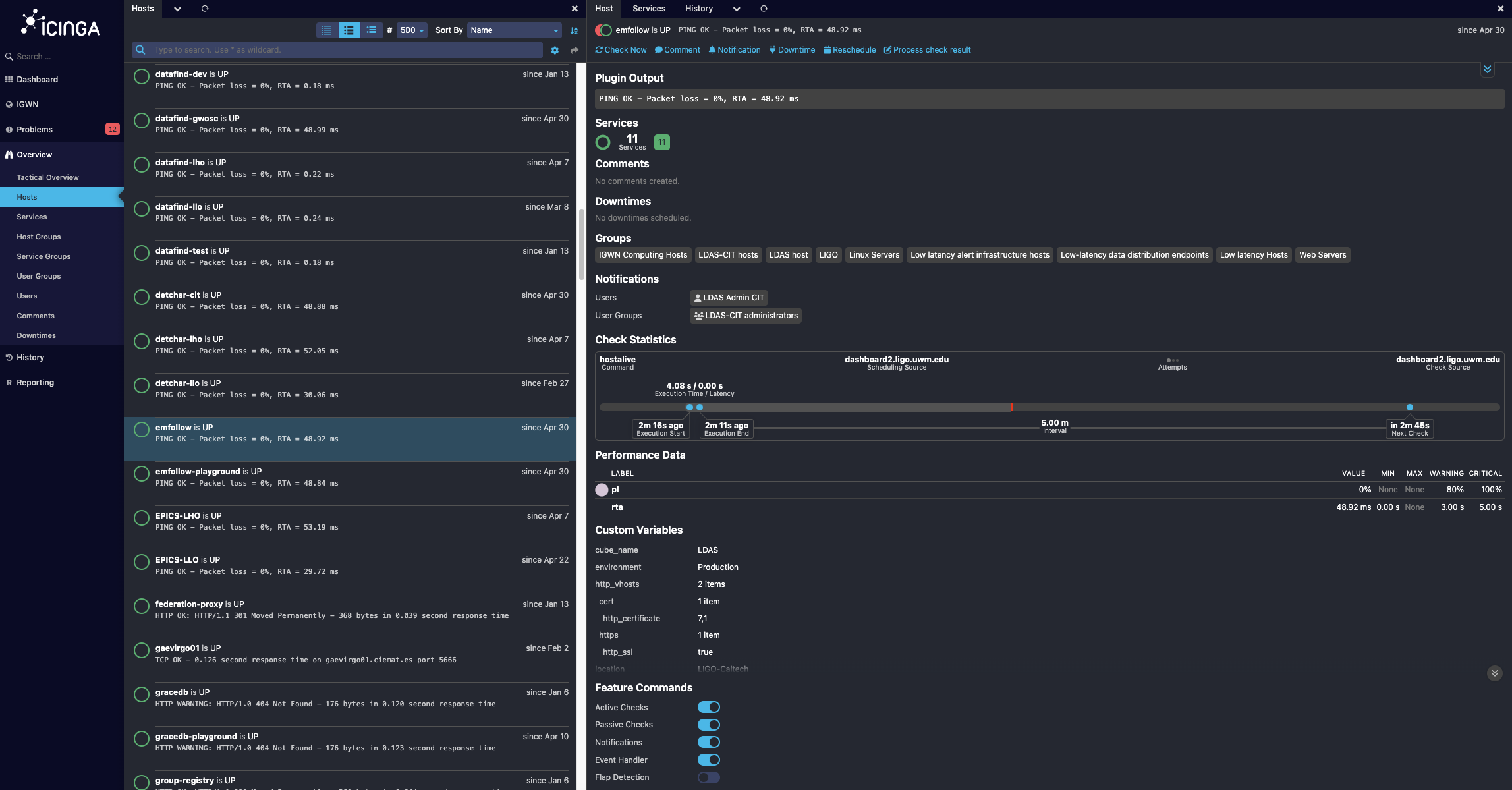The width and height of the screenshot is (1512, 790).
Task: Click the services state ring icon
Action: point(602,142)
